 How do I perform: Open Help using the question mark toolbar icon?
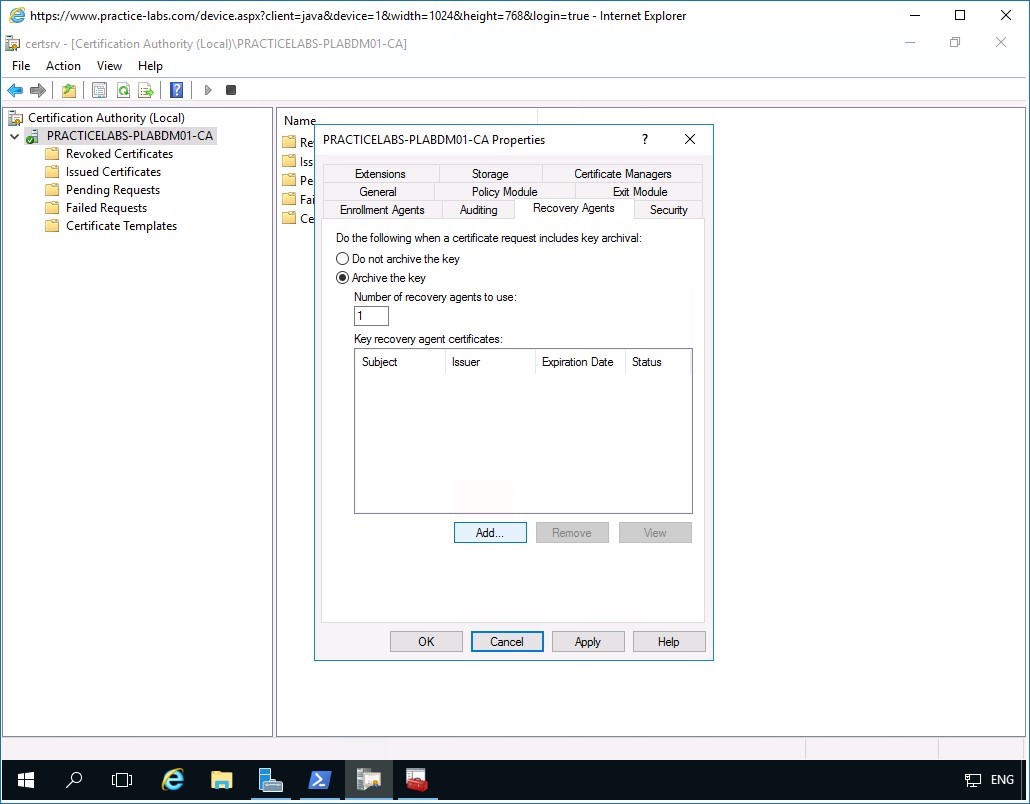176,90
